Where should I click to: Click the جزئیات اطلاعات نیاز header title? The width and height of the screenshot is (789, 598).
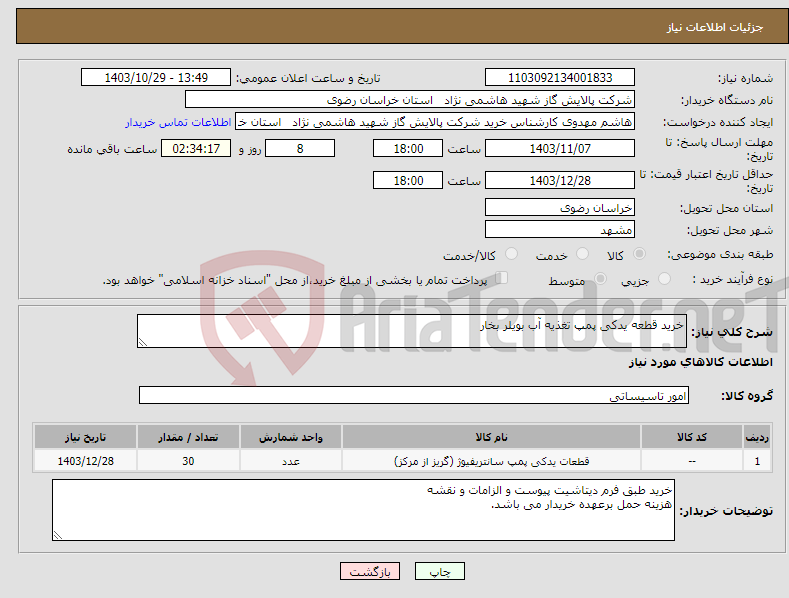(715, 27)
